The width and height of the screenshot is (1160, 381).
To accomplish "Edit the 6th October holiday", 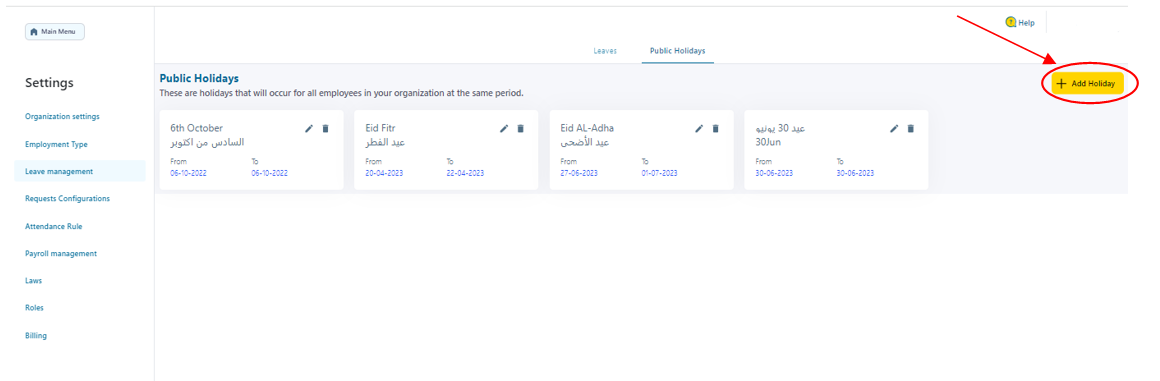I will coord(309,129).
